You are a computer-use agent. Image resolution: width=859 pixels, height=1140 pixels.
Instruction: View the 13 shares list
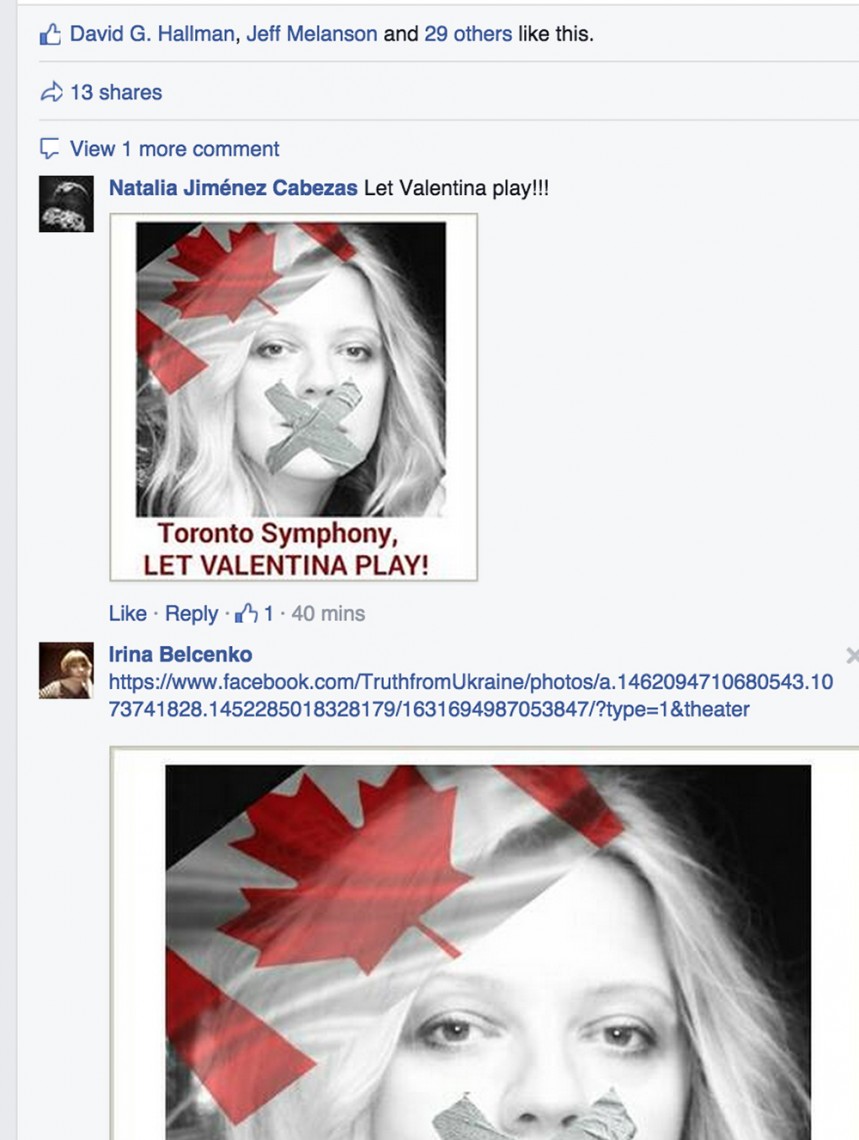pos(116,92)
